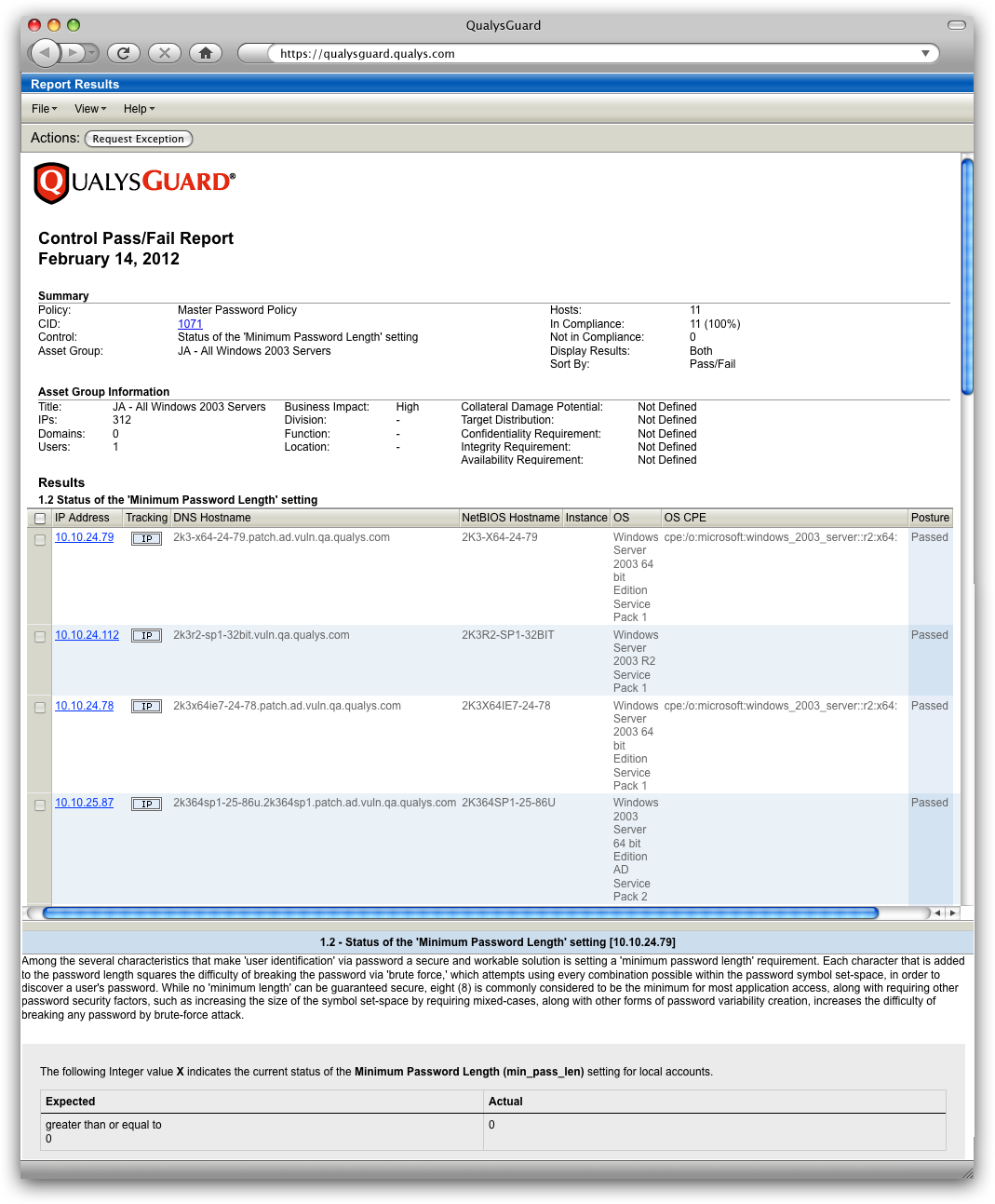The image size is (995, 1204).
Task: Open CID link 1071
Action: click(190, 324)
